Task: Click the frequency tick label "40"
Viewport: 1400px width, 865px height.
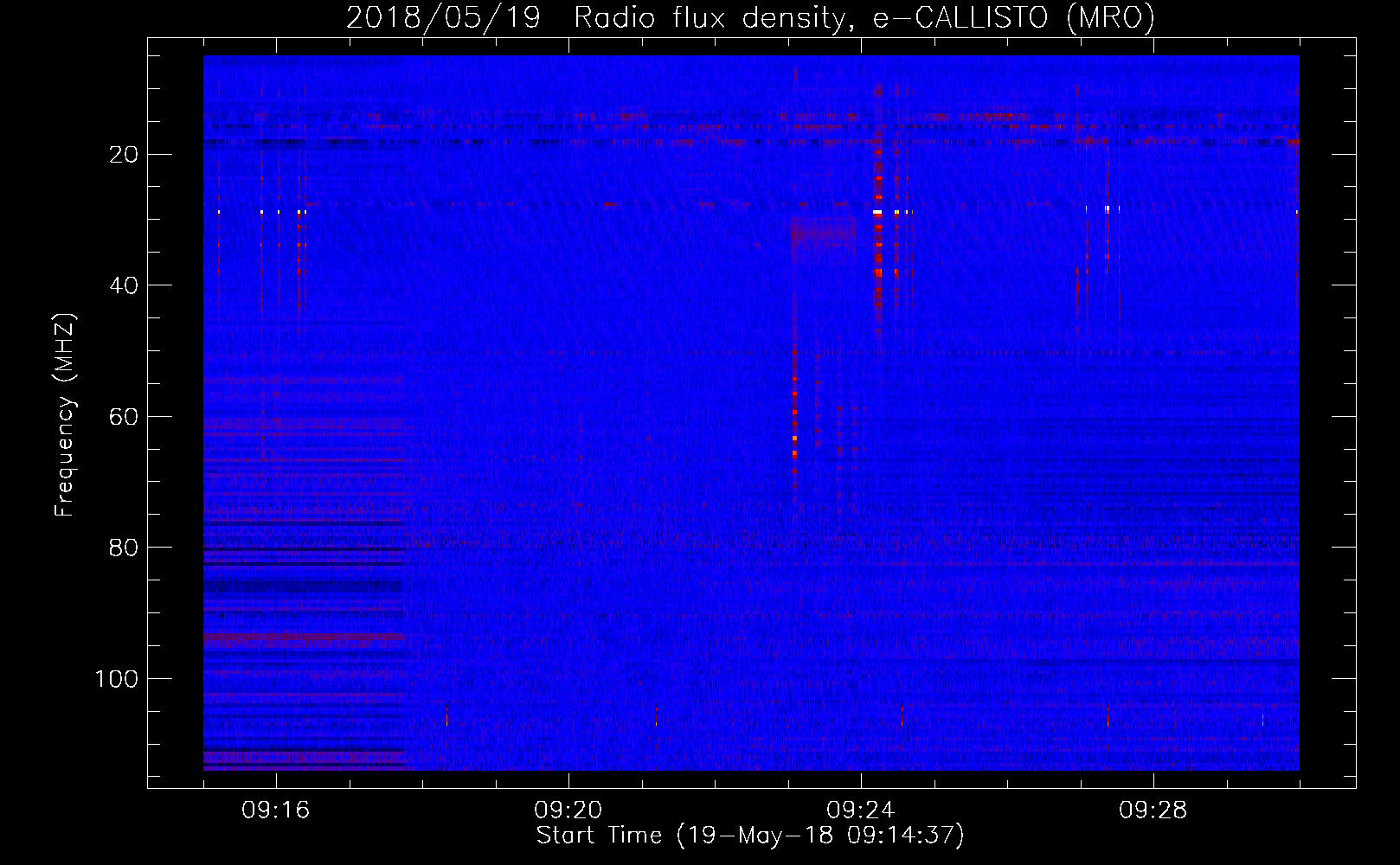Action: tap(124, 285)
